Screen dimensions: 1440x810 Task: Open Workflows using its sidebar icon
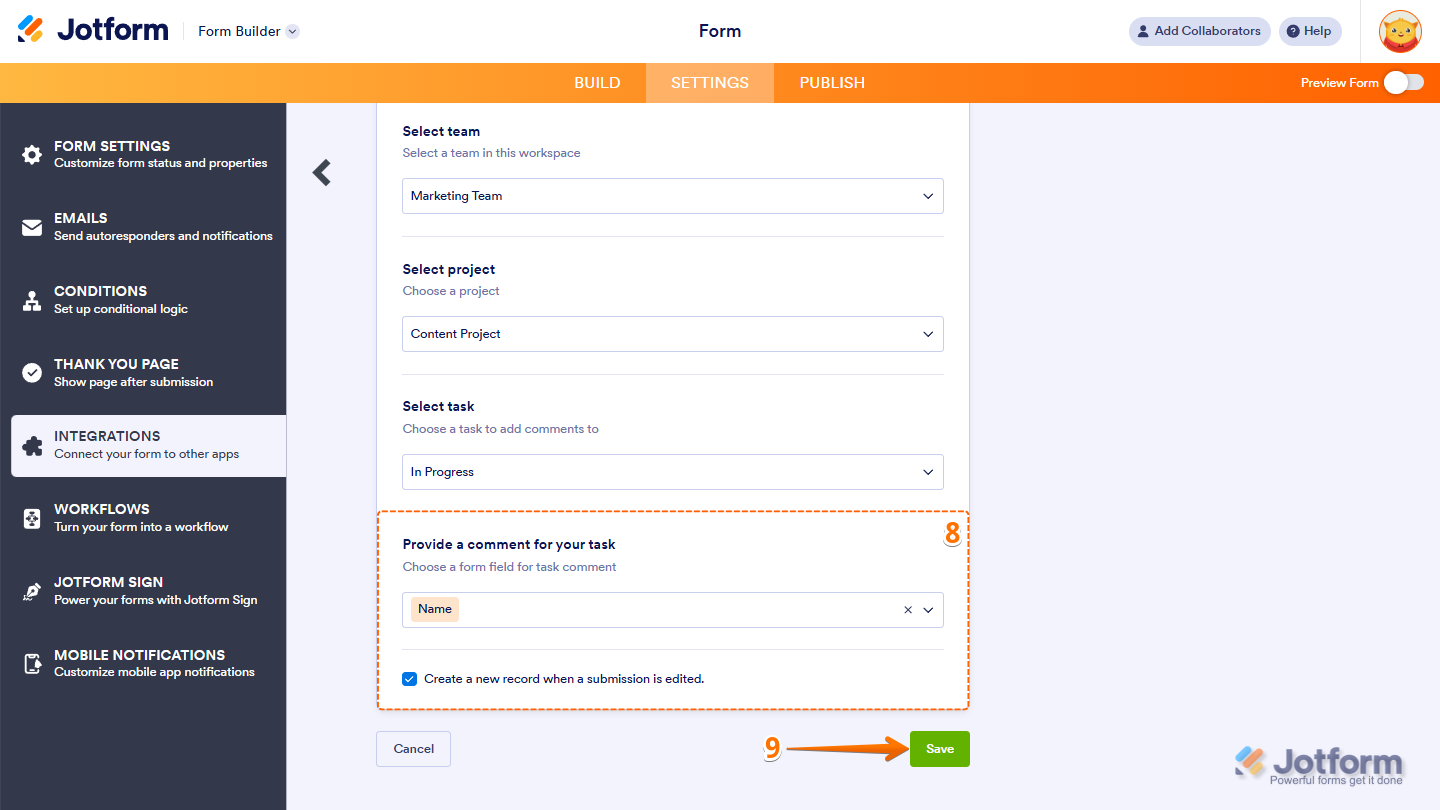coord(32,516)
